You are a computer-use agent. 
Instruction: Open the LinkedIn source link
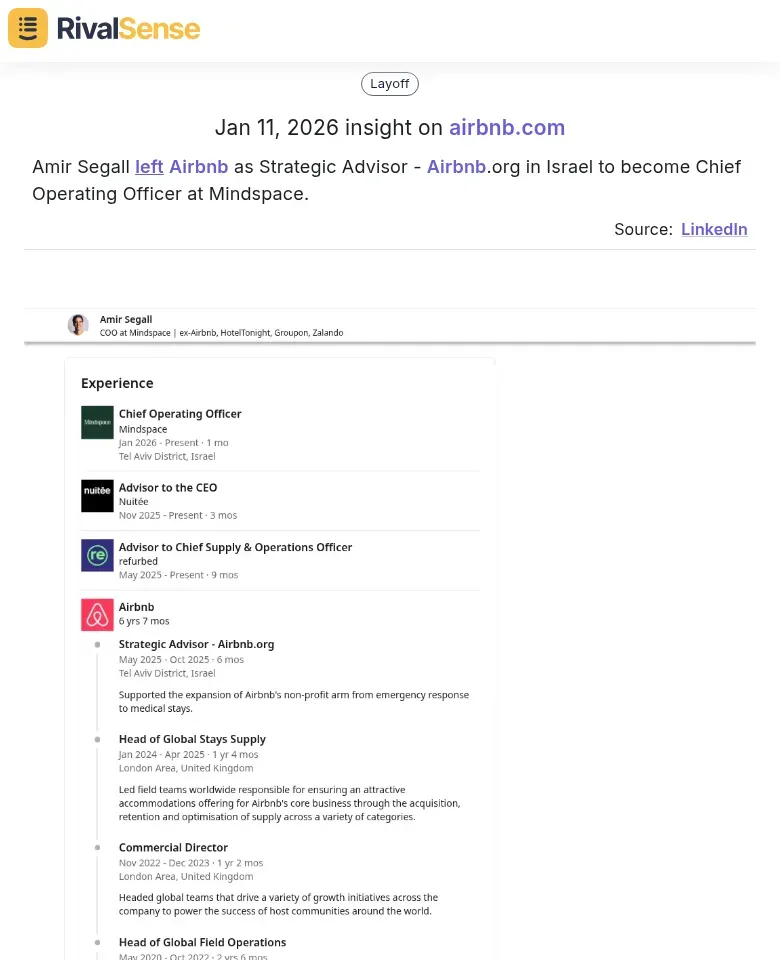point(714,229)
